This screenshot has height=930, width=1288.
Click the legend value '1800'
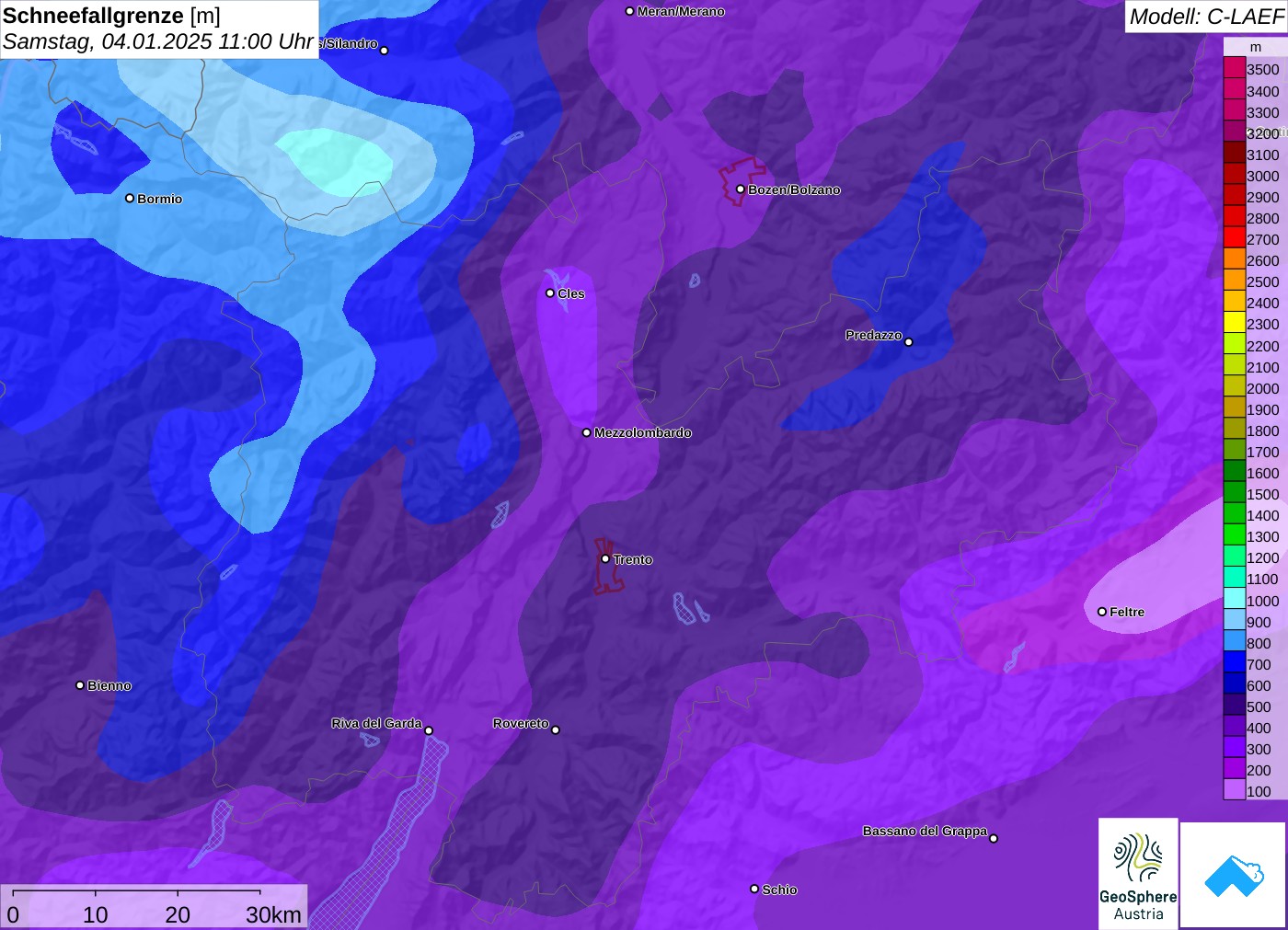[1263, 431]
